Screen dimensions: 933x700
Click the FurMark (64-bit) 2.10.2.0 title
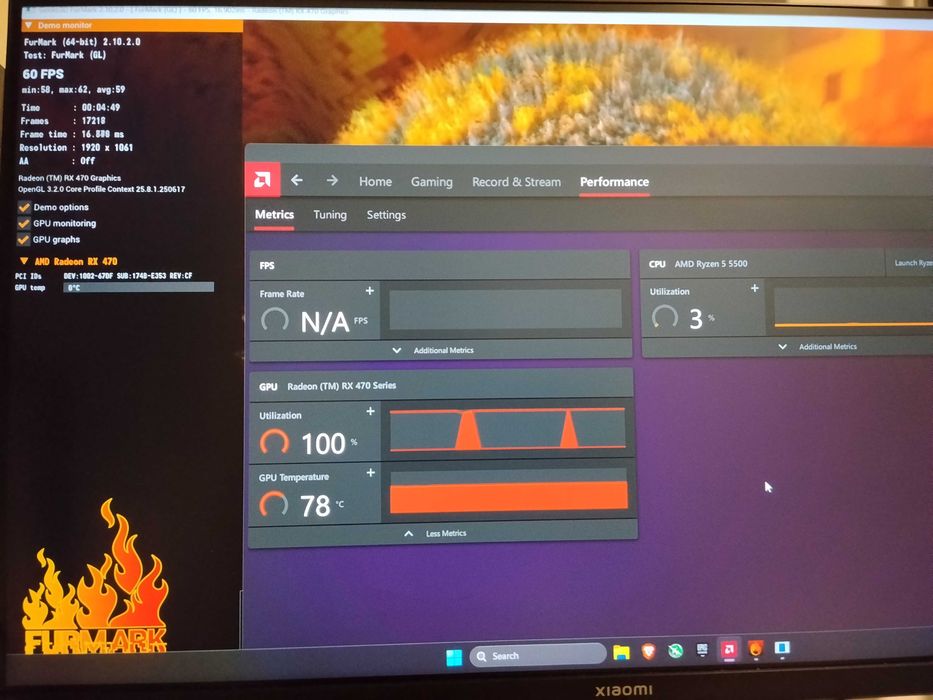[x=82, y=42]
